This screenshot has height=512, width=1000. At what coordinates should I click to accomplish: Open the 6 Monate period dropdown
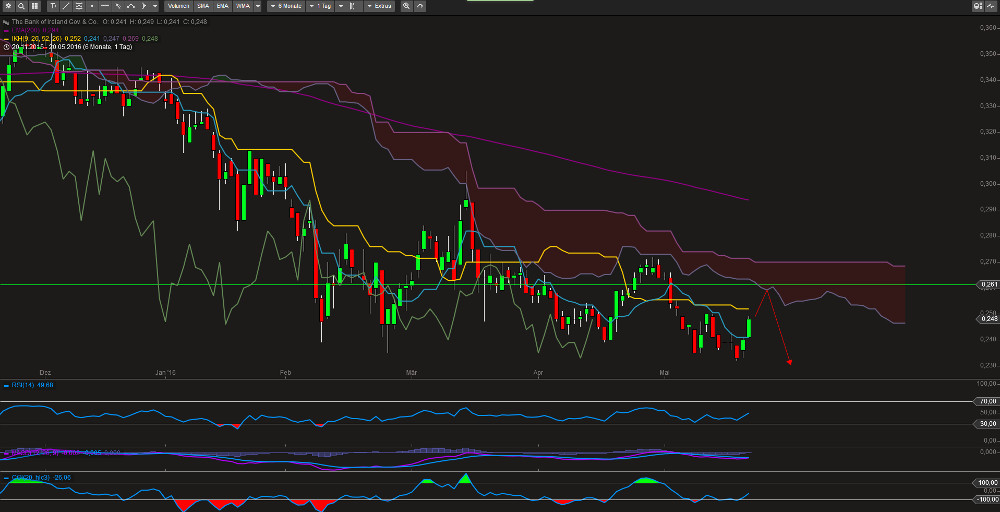(x=286, y=6)
